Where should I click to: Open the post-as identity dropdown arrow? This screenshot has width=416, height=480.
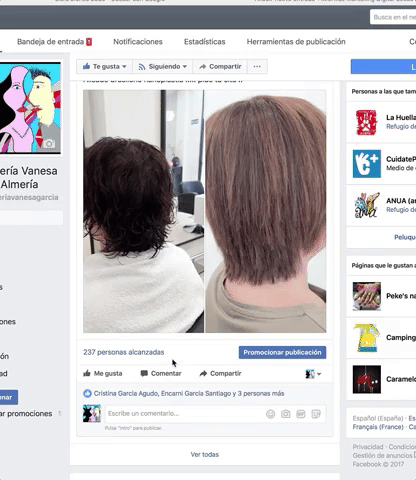point(319,374)
